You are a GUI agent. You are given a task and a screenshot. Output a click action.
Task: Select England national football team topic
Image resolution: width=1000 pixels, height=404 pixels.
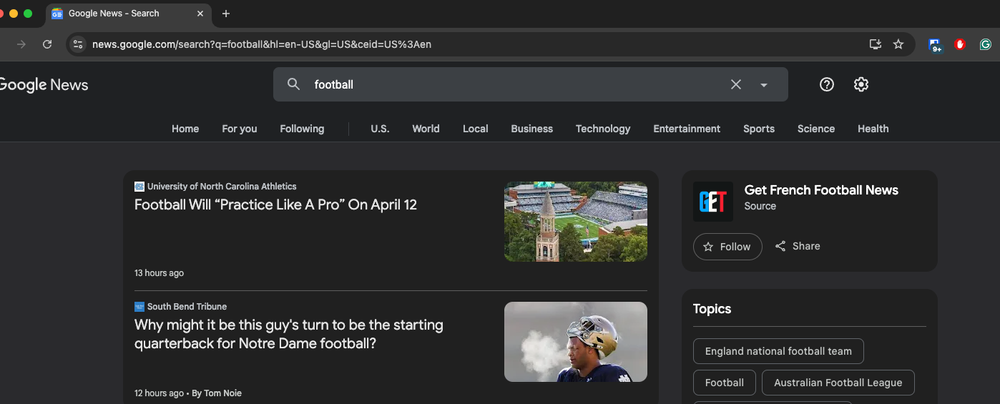point(778,352)
